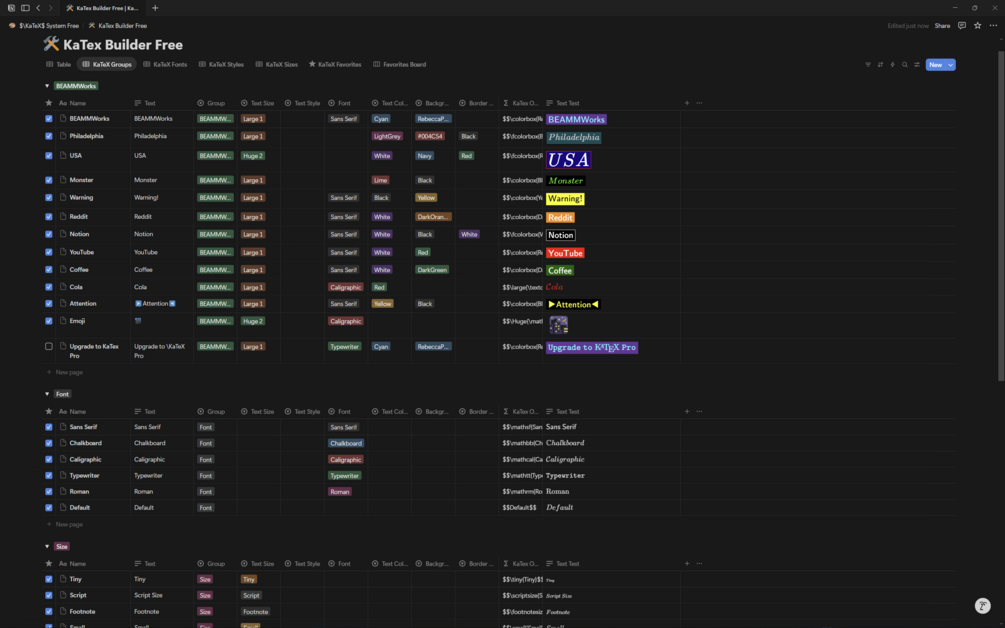Click the Share button
The image size is (1005, 628).
(942, 26)
